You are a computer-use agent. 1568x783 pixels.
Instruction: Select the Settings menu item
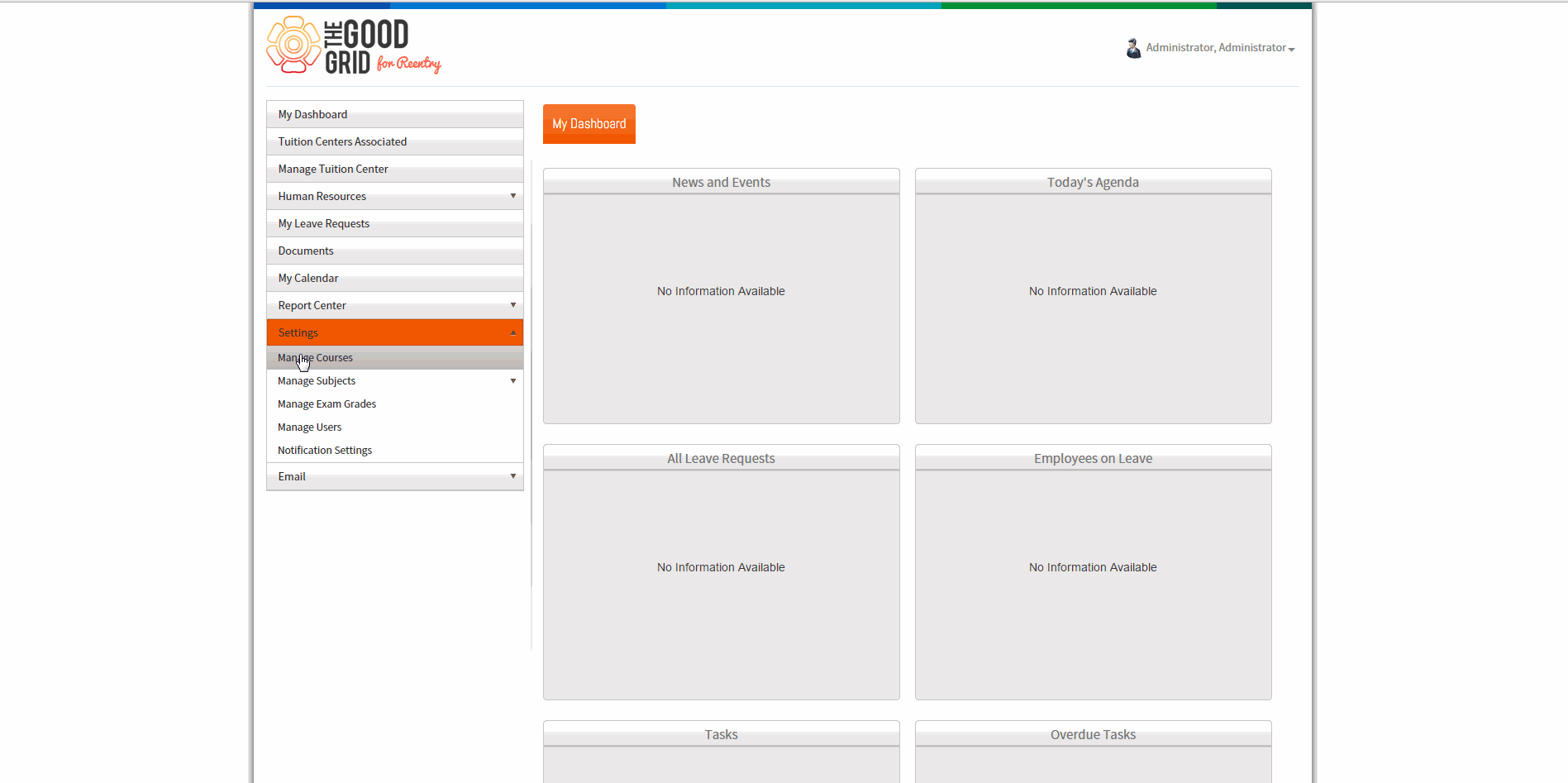(x=395, y=332)
